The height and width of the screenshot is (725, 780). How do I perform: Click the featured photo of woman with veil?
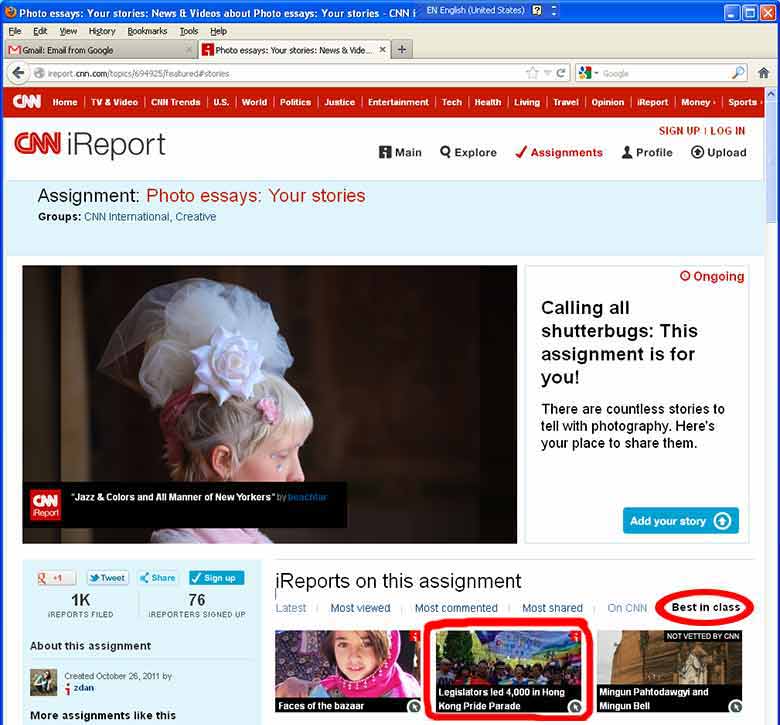(270, 404)
